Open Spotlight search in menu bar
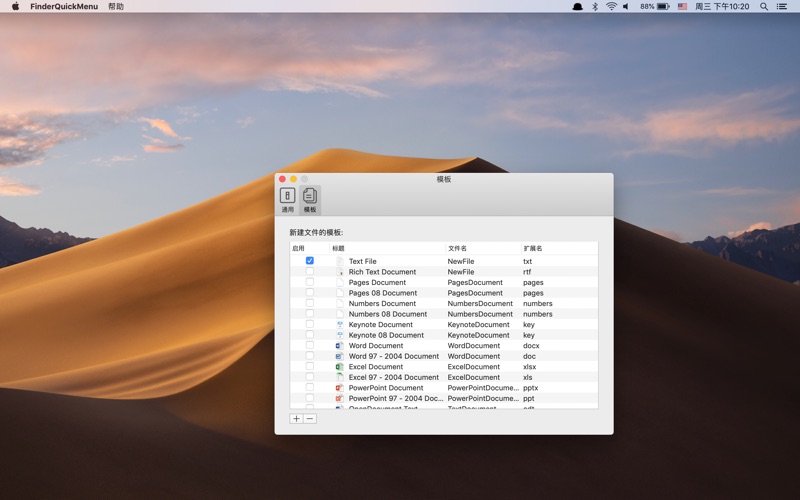Screen dimensions: 800x500 point(764,7)
